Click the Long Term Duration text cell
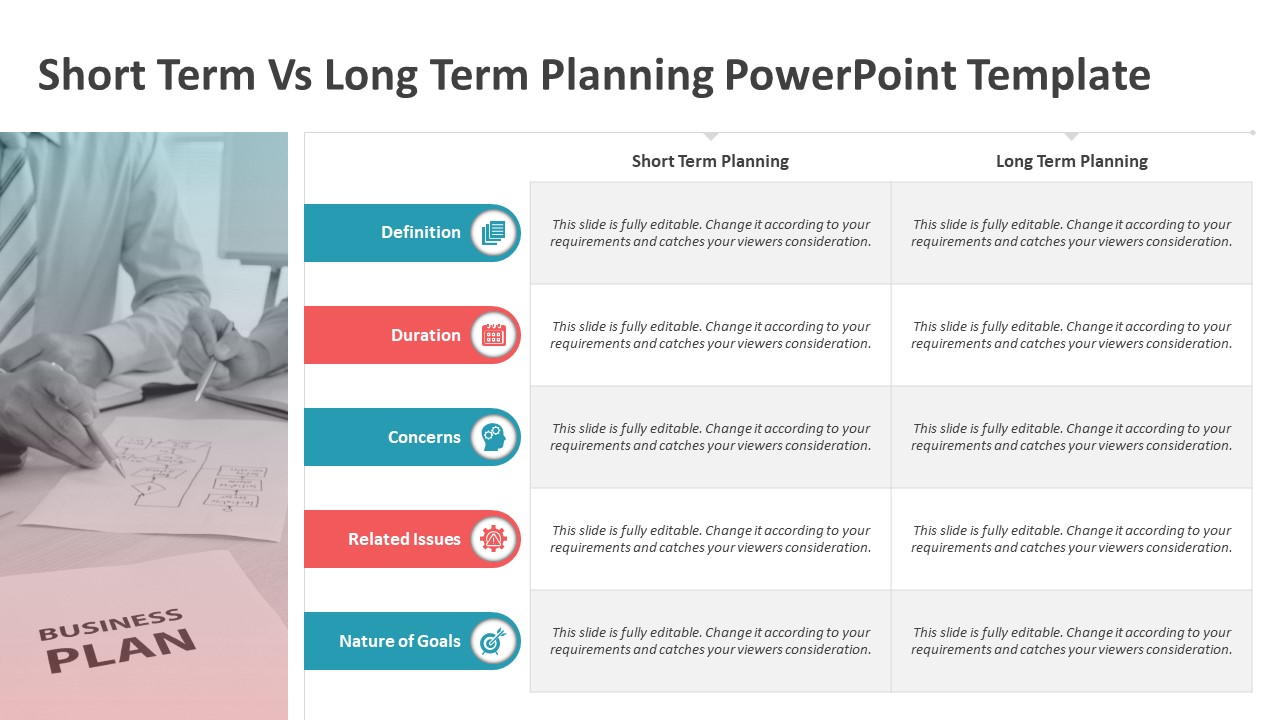Image resolution: width=1280 pixels, height=720 pixels. [x=1072, y=335]
